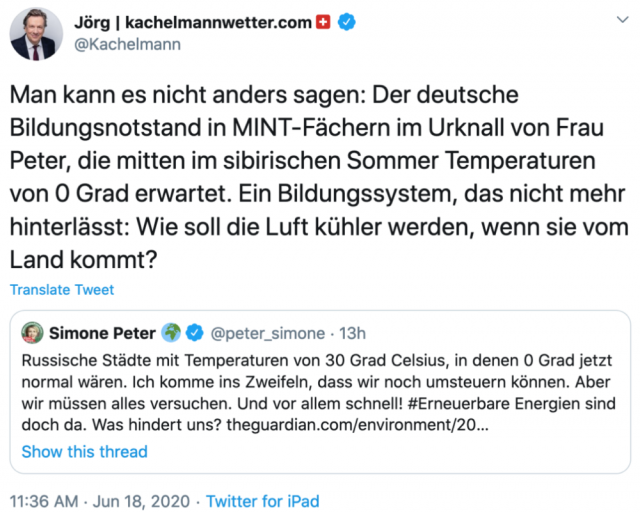Click the Swiss flag emoji beside Jörg's name
Image resolution: width=640 pixels, height=513 pixels.
click(322, 22)
